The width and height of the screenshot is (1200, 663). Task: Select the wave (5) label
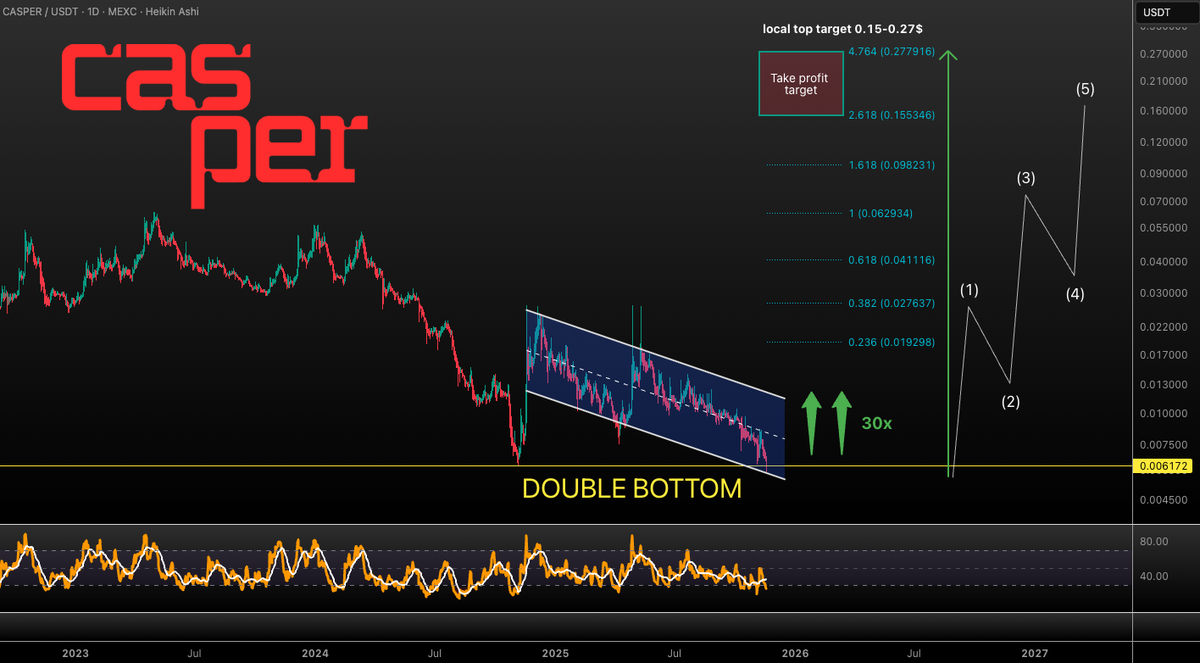(1085, 89)
